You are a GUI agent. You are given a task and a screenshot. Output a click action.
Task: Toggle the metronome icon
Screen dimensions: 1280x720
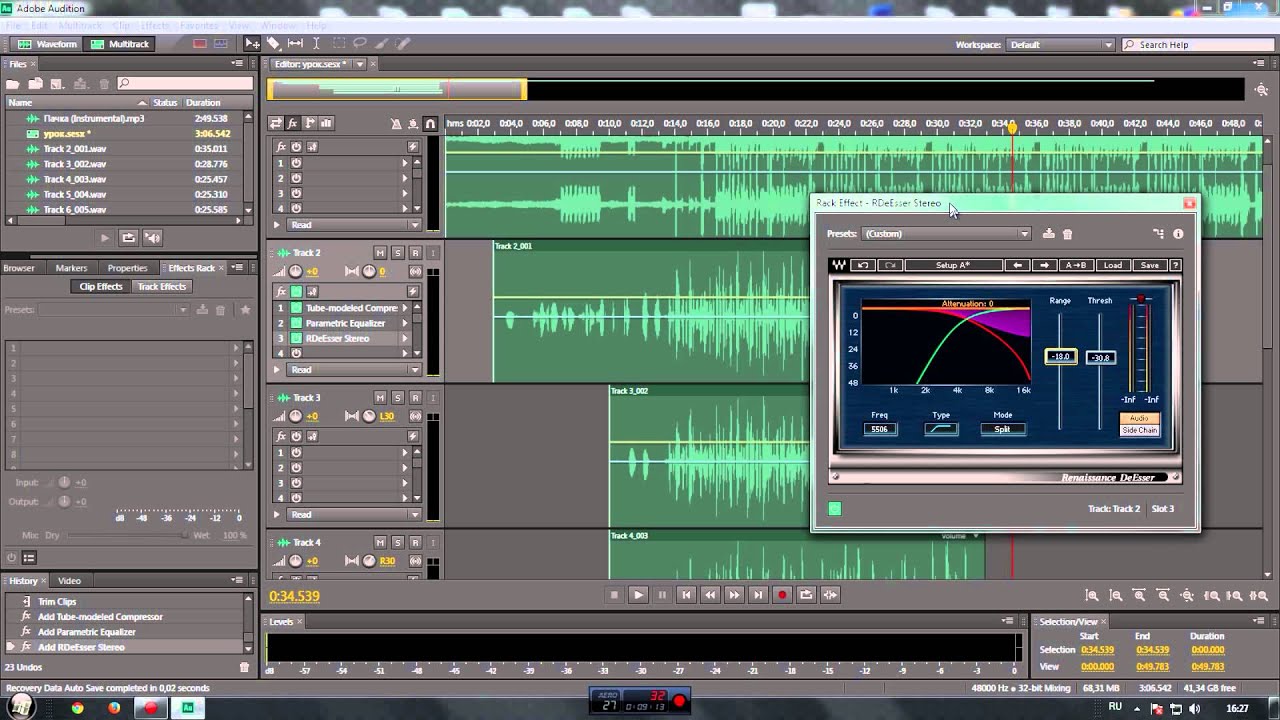[396, 124]
